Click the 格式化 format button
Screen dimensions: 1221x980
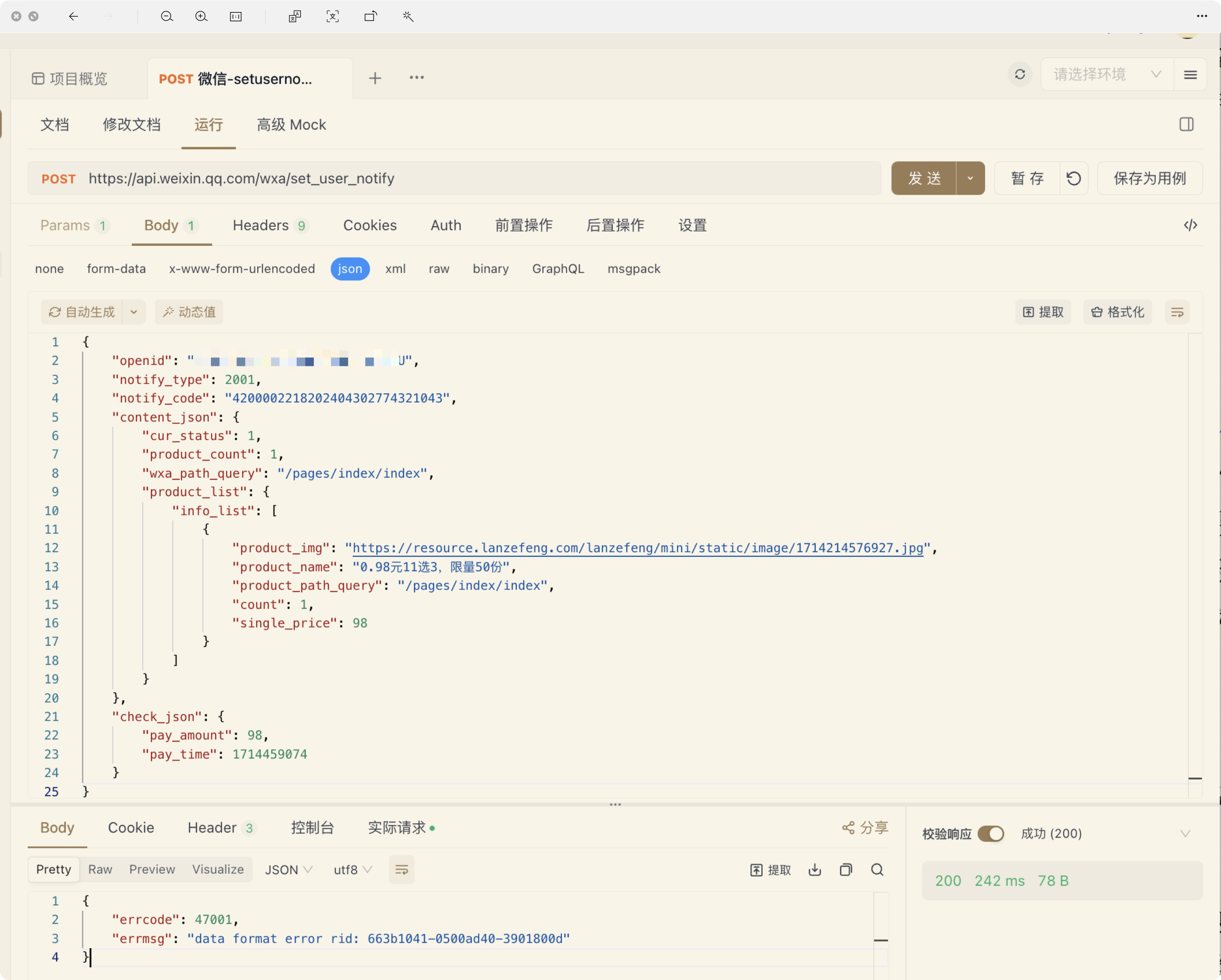1117,312
